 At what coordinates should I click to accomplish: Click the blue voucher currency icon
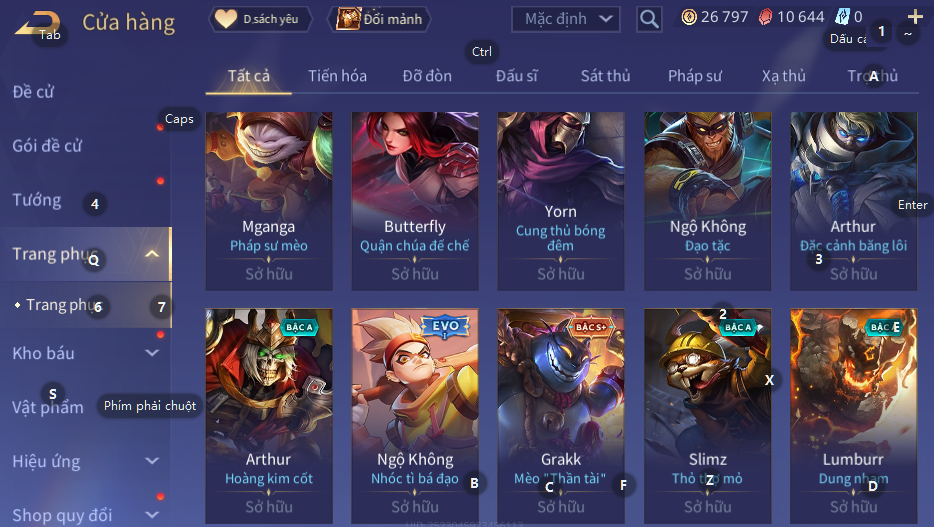[842, 17]
